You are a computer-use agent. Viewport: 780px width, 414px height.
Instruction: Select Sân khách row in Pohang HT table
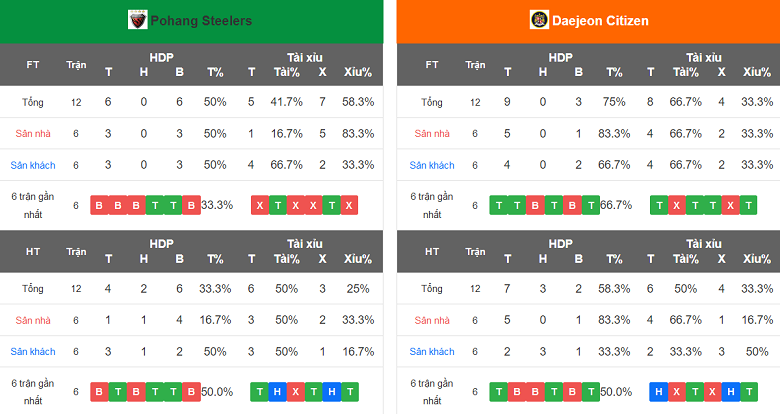(33, 351)
